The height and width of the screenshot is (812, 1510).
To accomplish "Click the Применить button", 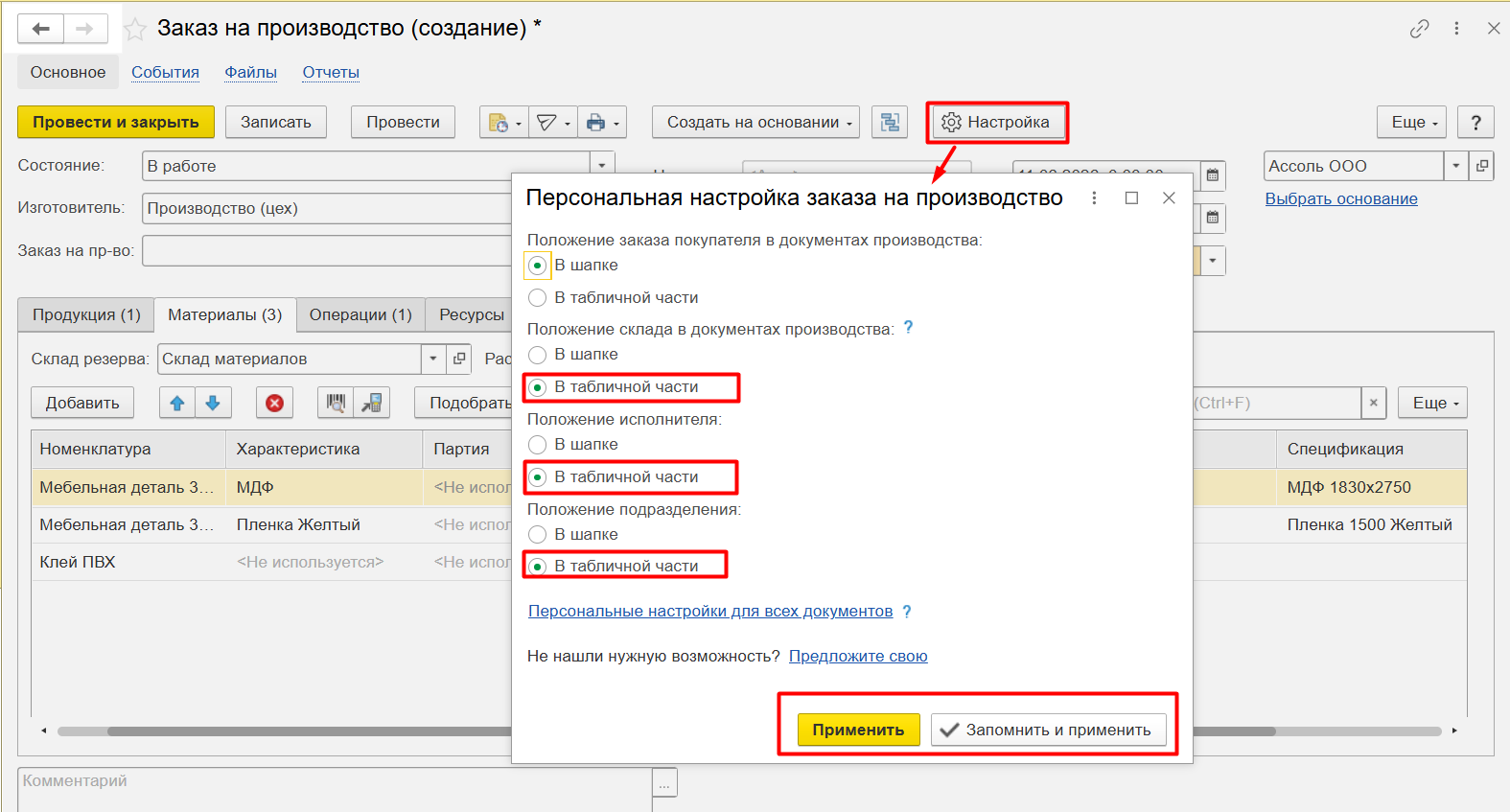I will pos(858,731).
